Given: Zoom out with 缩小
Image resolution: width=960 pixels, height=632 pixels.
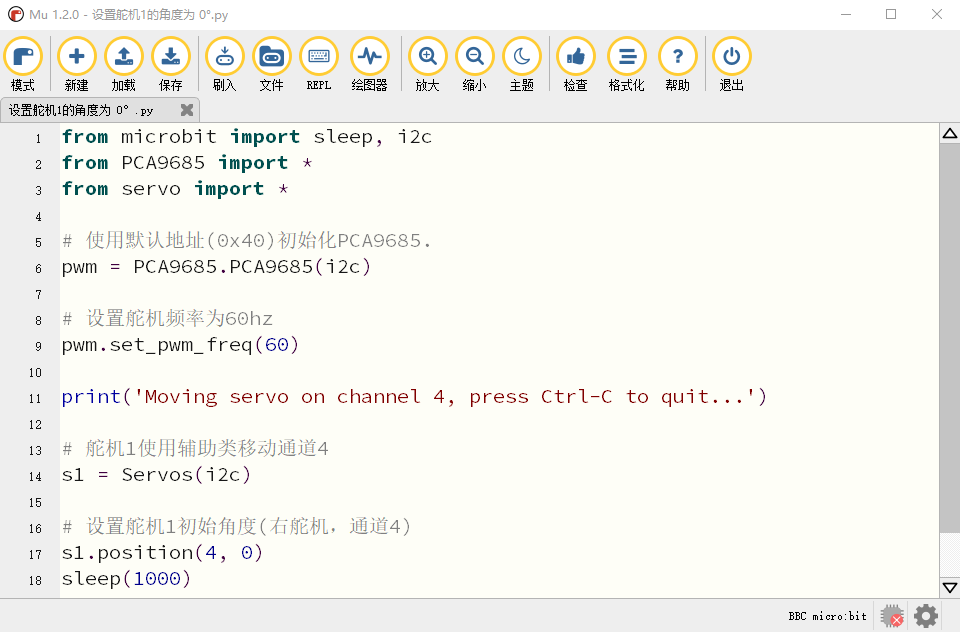Looking at the screenshot, I should 474,64.
